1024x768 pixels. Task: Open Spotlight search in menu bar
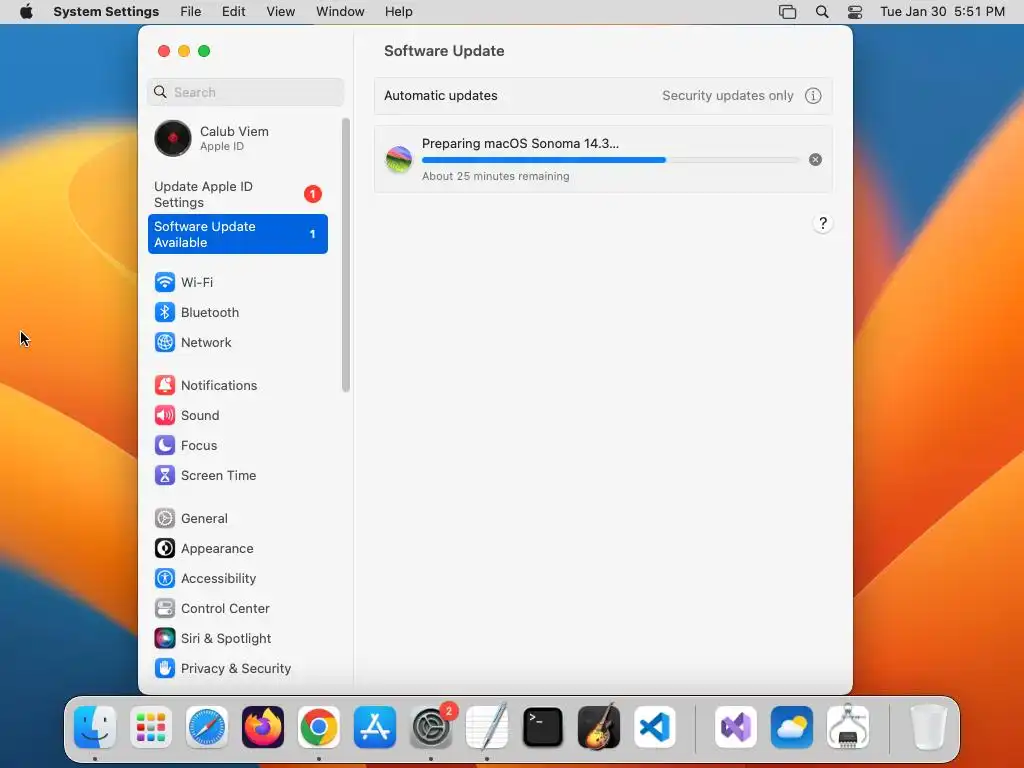point(822,12)
